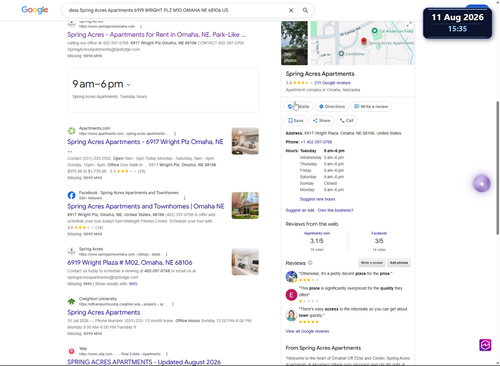Click the magnifier search icon

pyautogui.click(x=305, y=10)
